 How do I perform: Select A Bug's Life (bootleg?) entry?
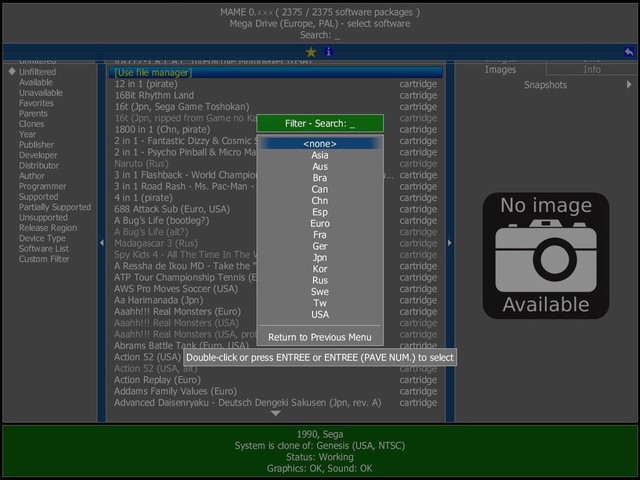click(276, 221)
